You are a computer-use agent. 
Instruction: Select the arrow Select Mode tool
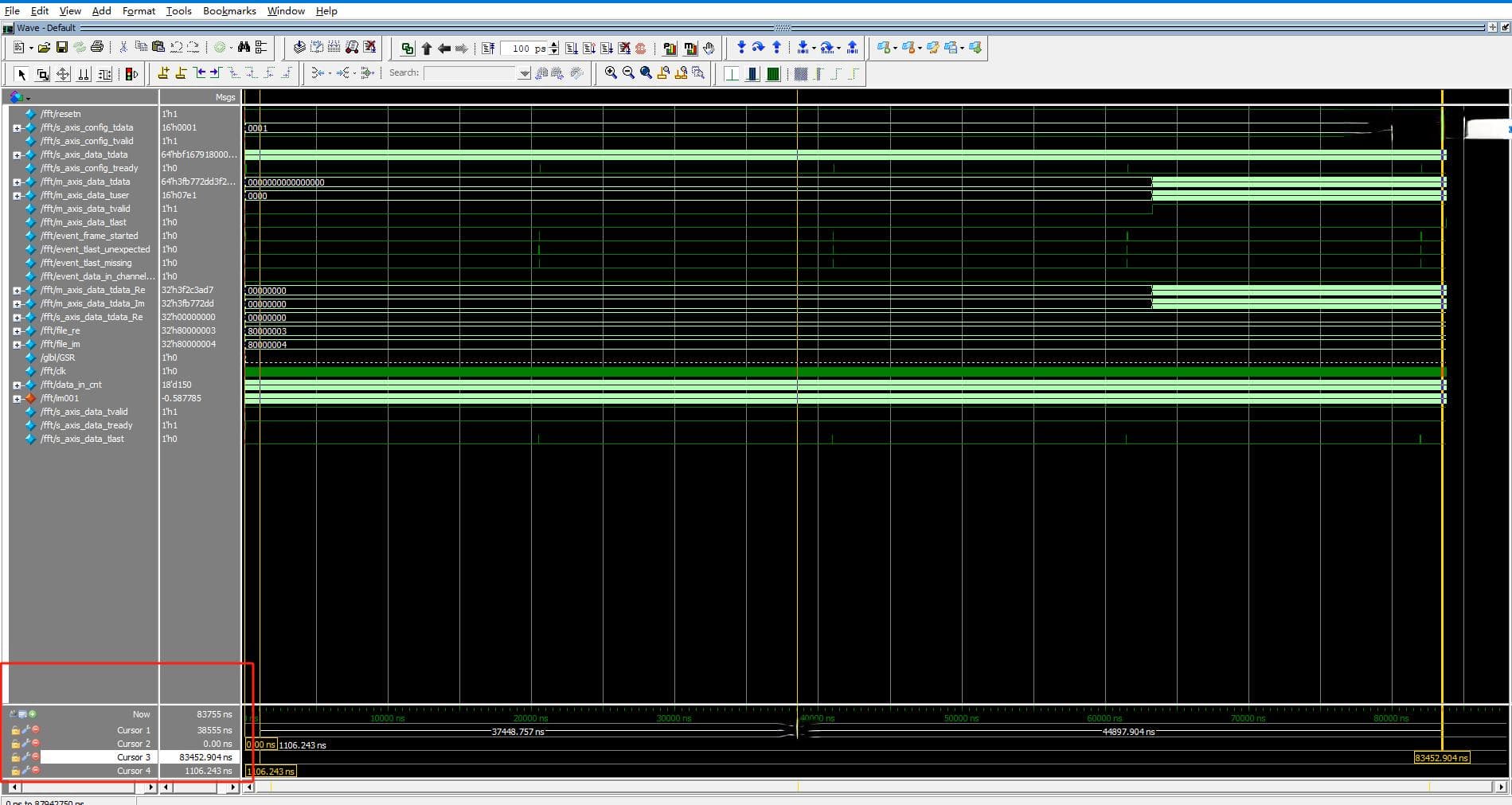(21, 74)
